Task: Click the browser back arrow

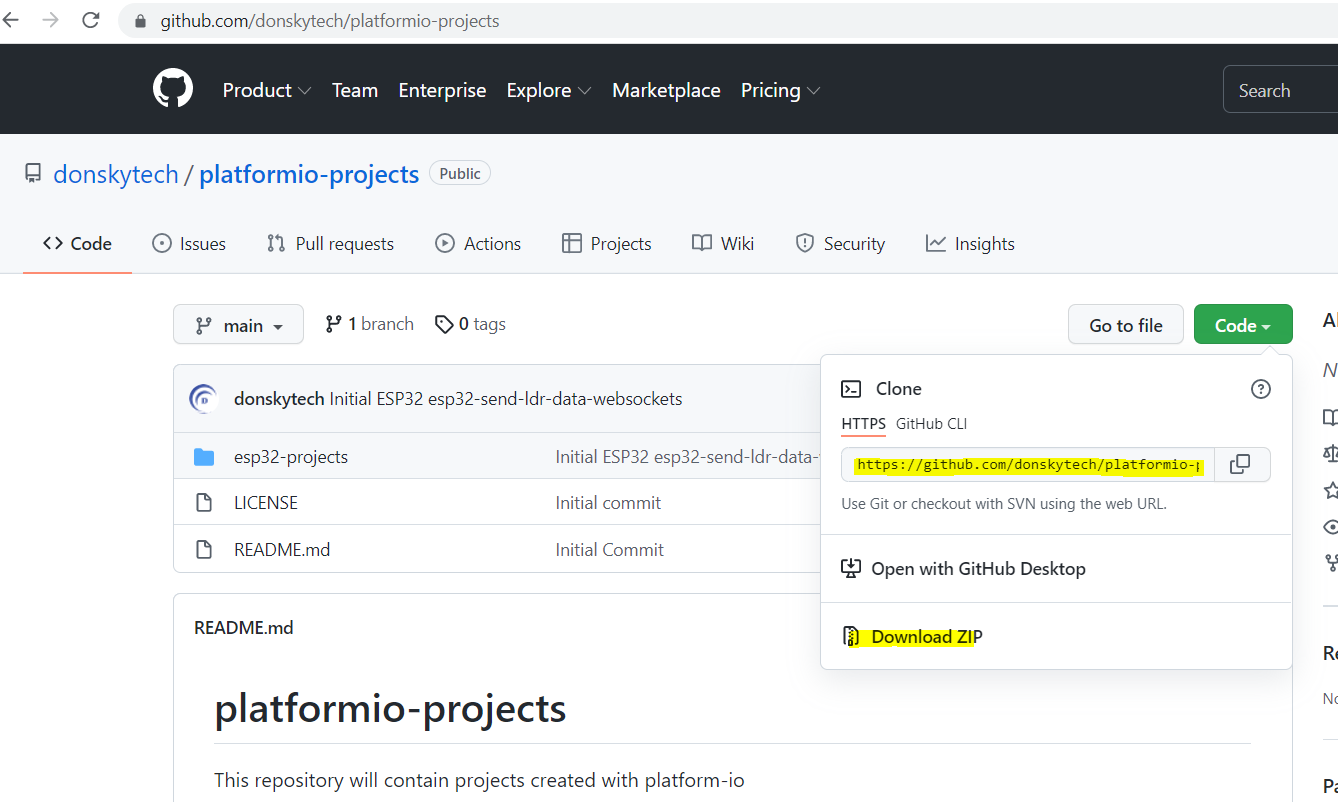Action: (11, 20)
